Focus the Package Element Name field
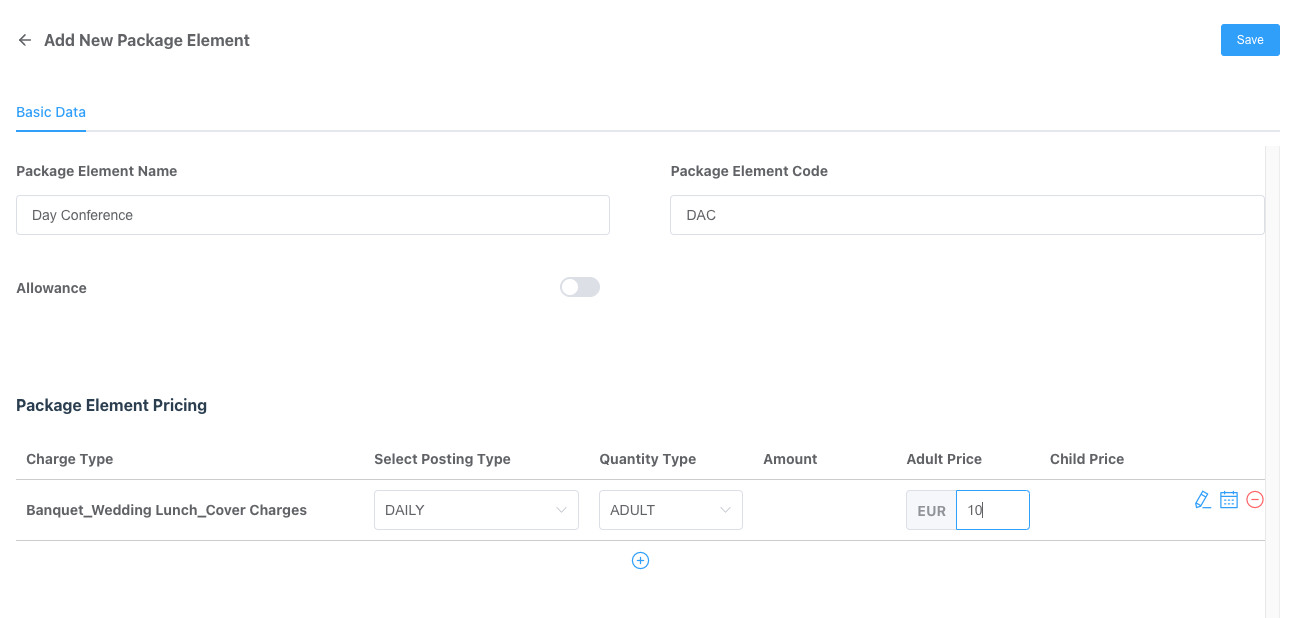1296x618 pixels. (313, 215)
